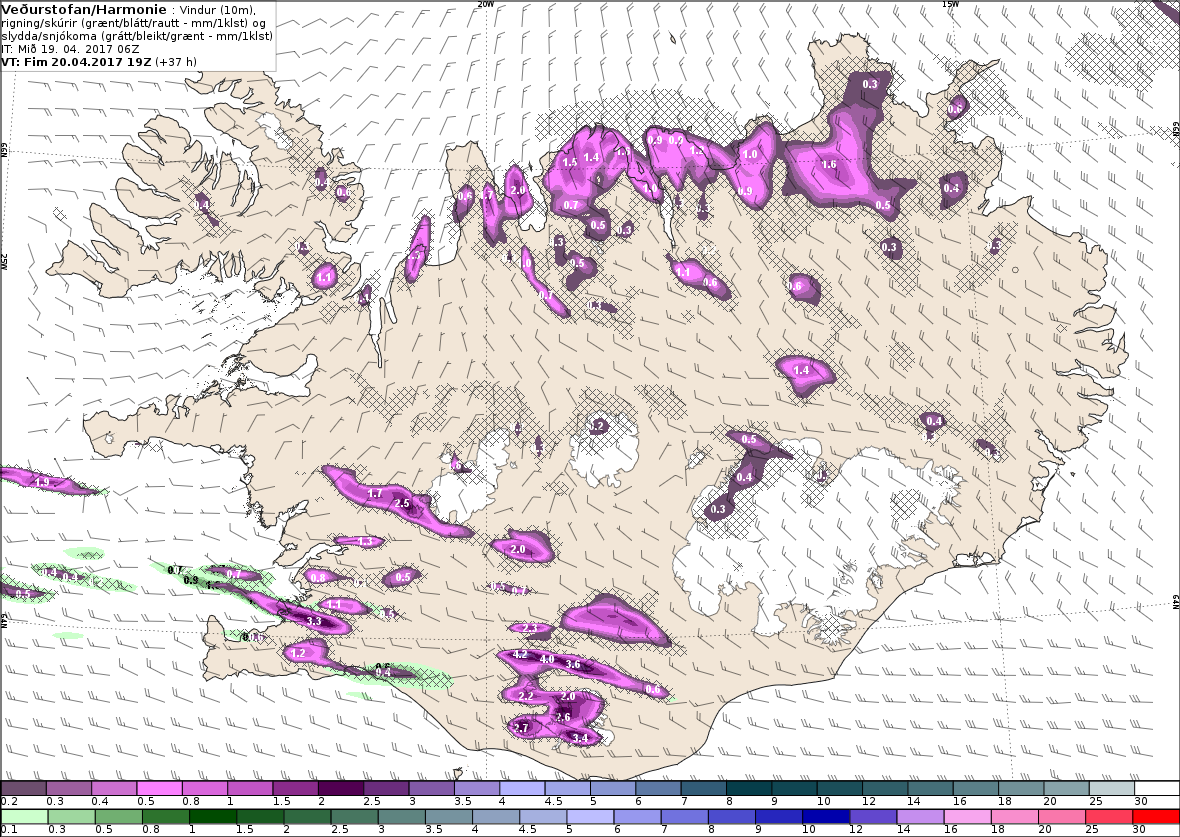Click the 1.6 value in the northeast snow area
This screenshot has width=1180, height=837.
(x=829, y=164)
